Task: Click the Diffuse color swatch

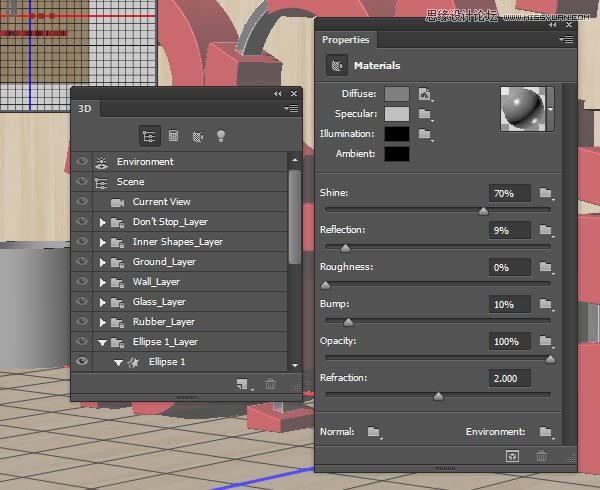Action: [x=397, y=94]
